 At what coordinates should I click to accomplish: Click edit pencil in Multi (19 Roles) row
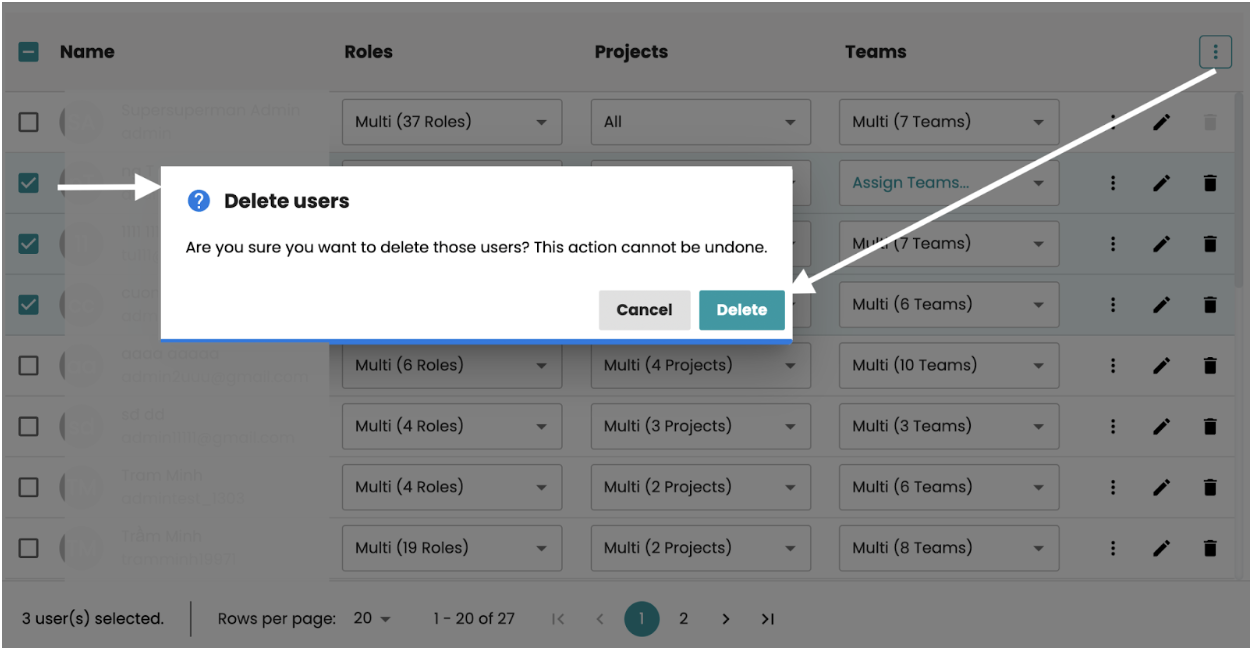pyautogui.click(x=1161, y=548)
